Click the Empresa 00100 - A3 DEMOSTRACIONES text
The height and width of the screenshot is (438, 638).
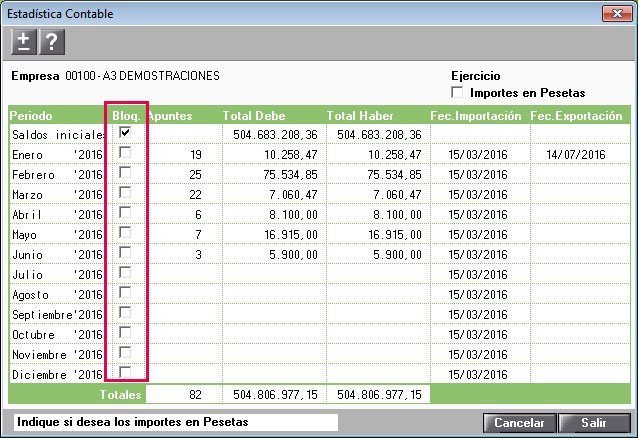tap(116, 76)
